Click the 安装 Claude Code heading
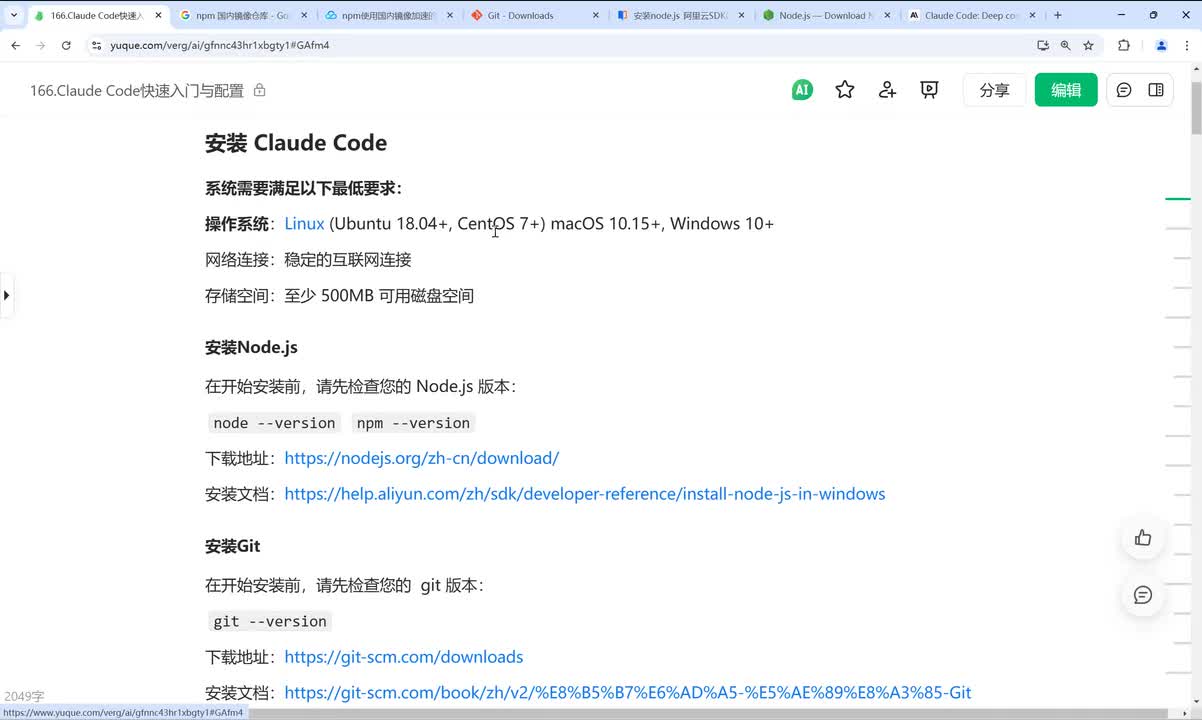The height and width of the screenshot is (720, 1202). pos(296,143)
